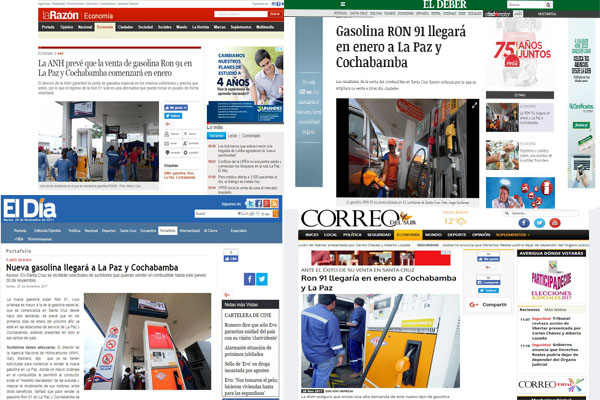Image resolution: width=600 pixels, height=400 pixels.
Task: Click the Google Plus icon below El Día share buttons
Action: (227, 294)
